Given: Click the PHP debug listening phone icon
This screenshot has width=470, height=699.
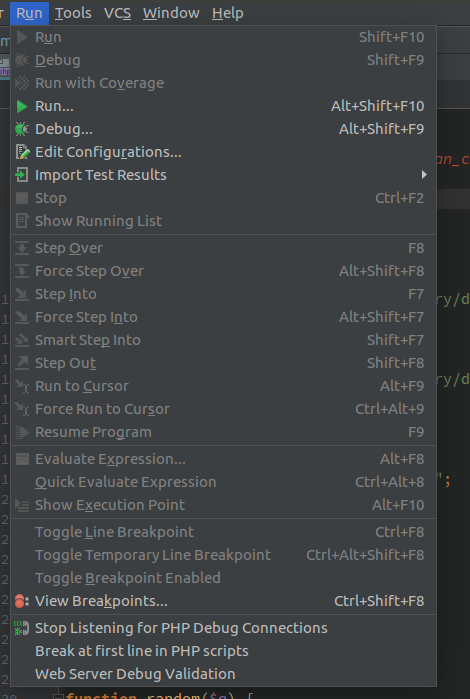Looking at the screenshot, I should pyautogui.click(x=21, y=628).
